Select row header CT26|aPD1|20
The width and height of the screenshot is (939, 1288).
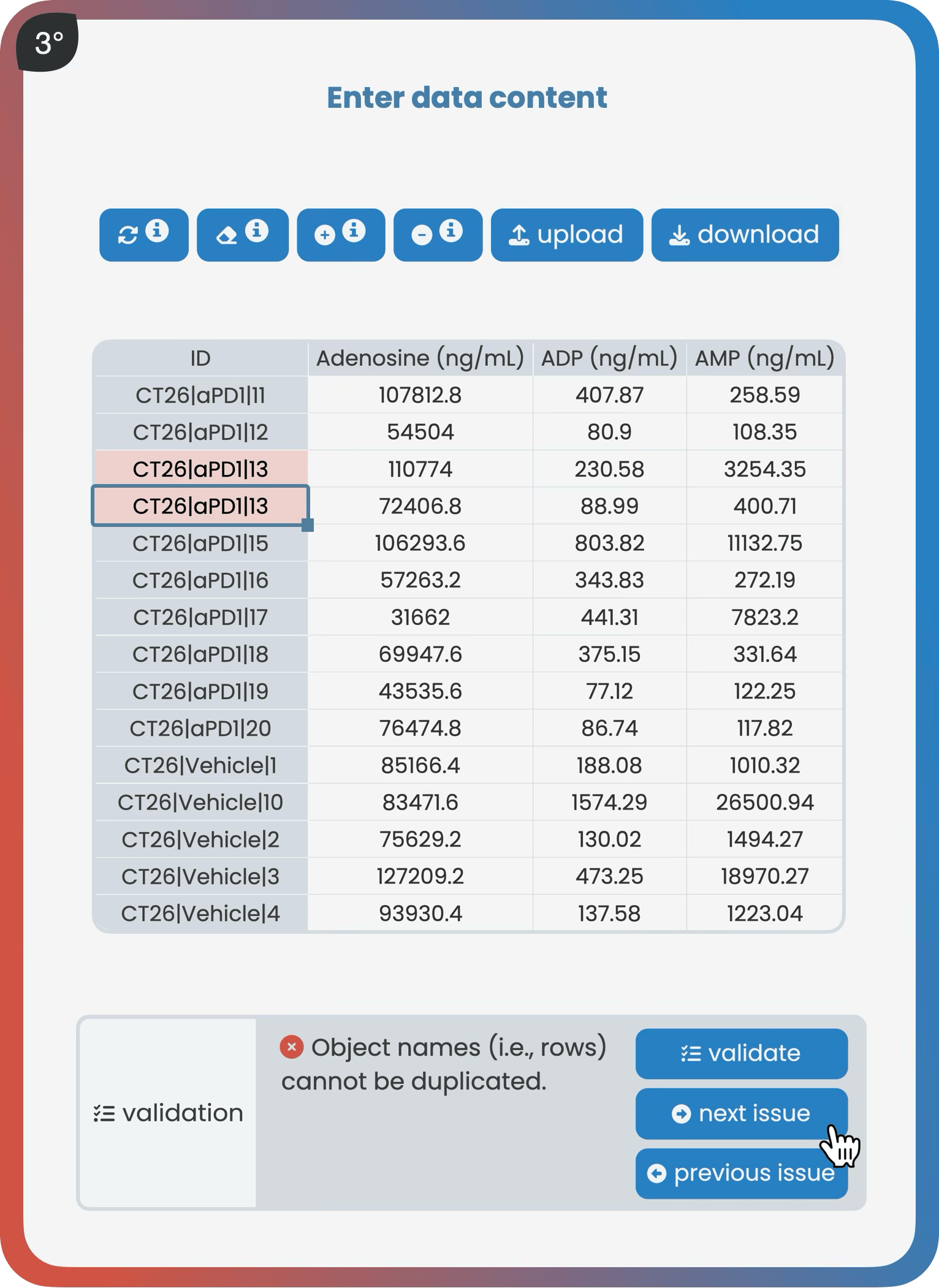tap(200, 729)
